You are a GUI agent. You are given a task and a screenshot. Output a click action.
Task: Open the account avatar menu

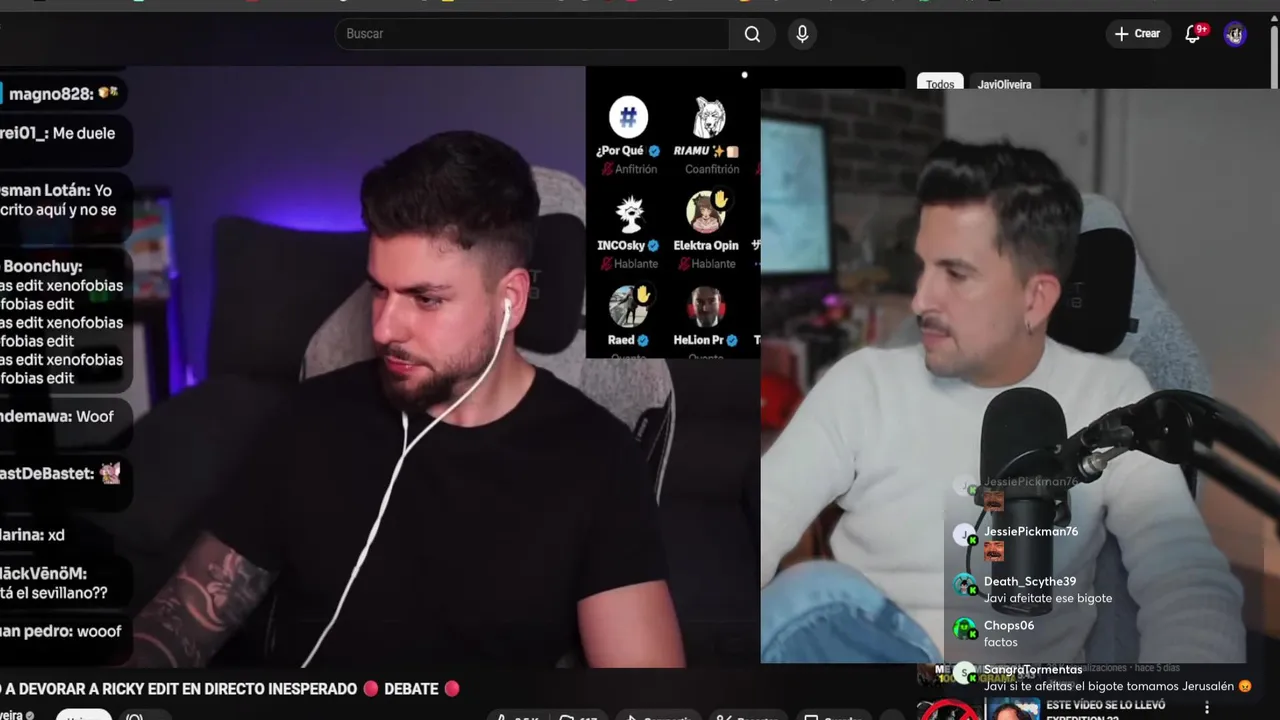click(x=1235, y=34)
